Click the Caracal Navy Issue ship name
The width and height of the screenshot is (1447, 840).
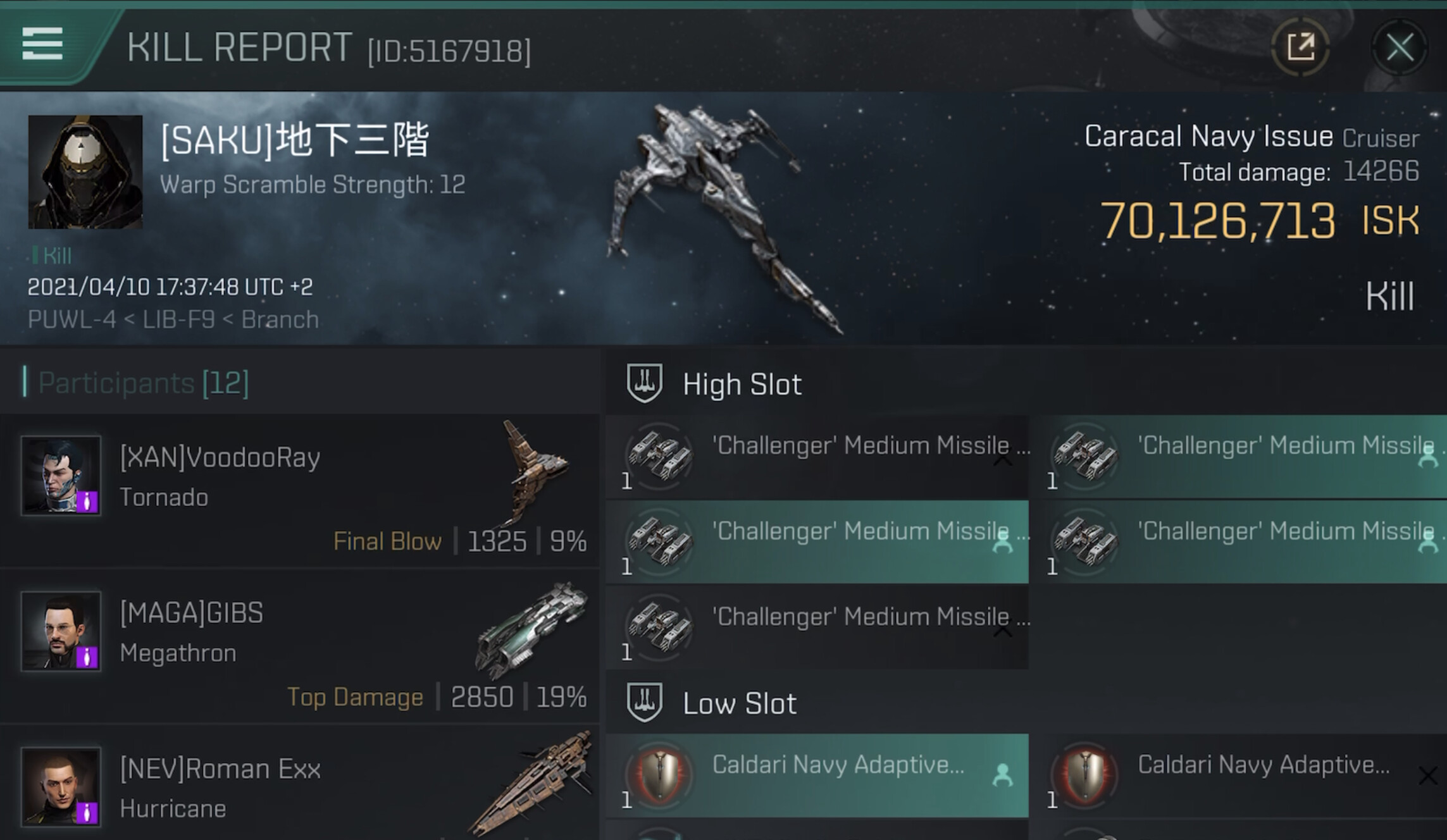tap(1208, 137)
